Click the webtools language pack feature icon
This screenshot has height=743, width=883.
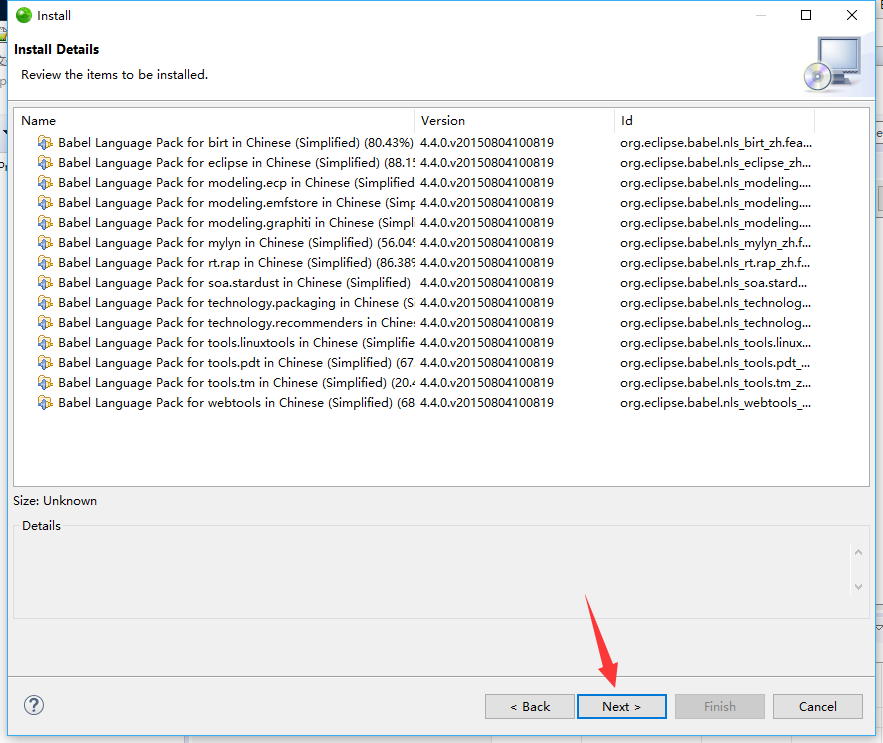pos(45,403)
